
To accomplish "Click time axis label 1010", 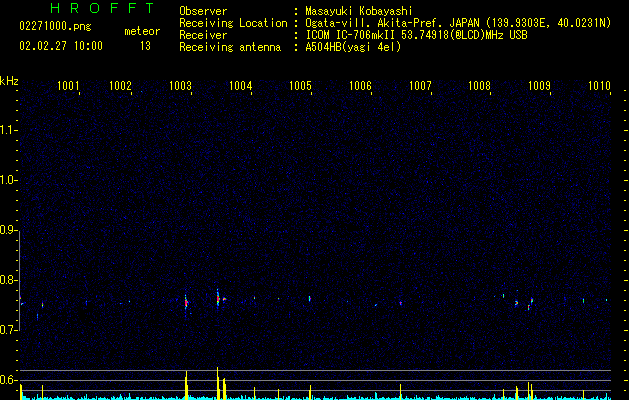I will pyautogui.click(x=599, y=86).
